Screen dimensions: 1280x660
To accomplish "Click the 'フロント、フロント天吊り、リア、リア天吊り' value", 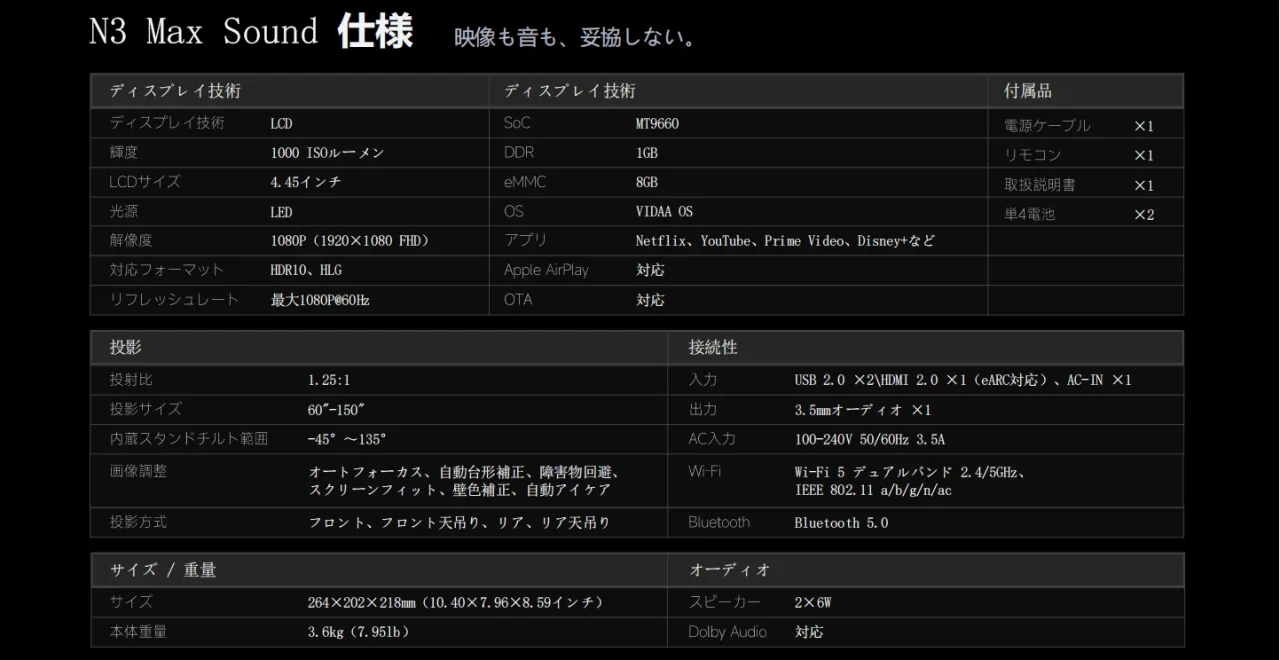I will (459, 522).
